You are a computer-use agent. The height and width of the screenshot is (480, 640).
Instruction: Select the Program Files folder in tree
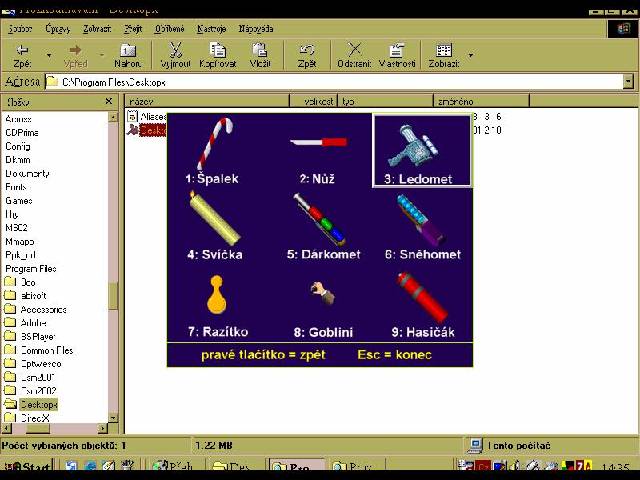(x=30, y=269)
